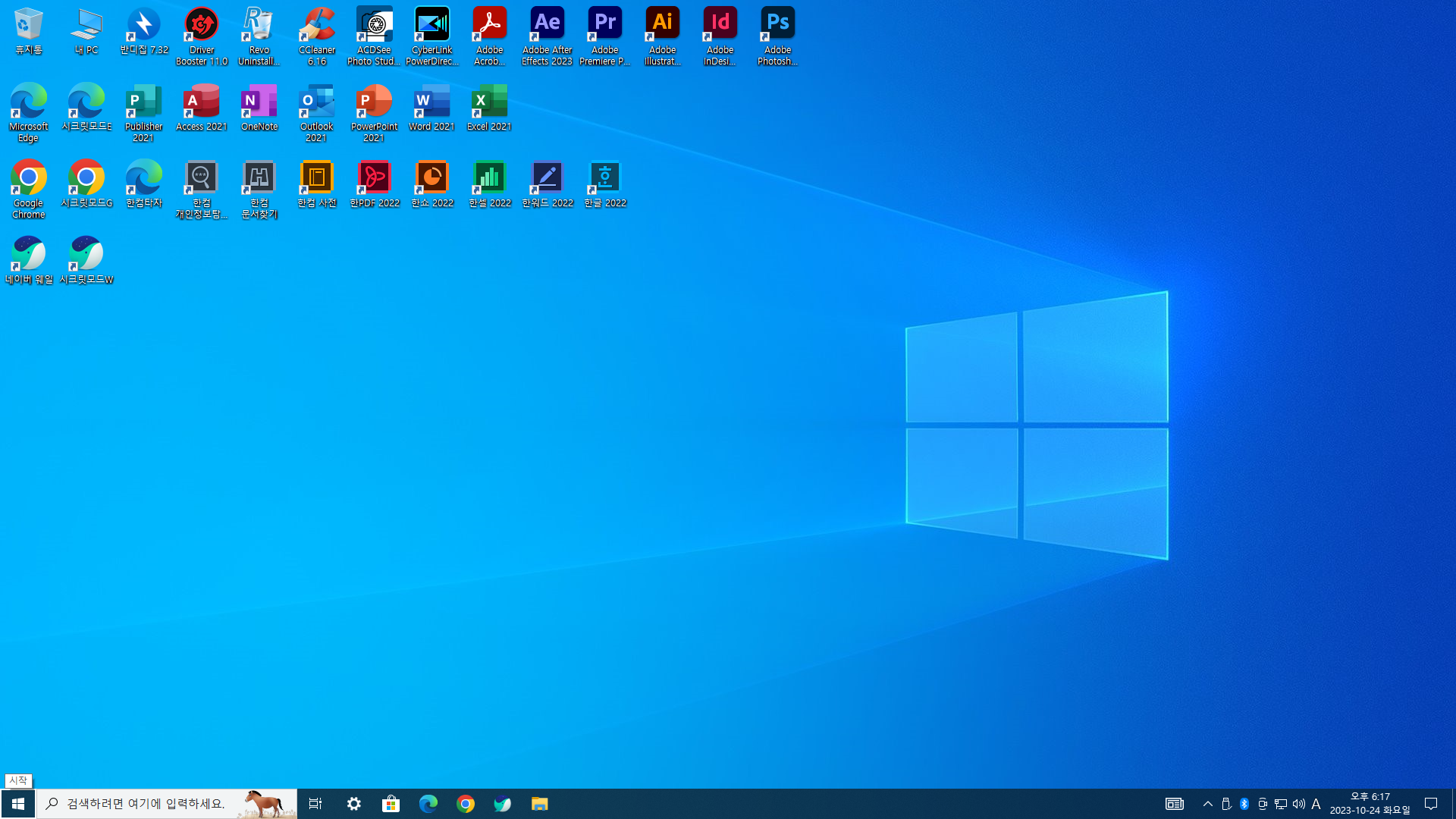Select the CCleaner 6.16 shortcut
Image resolution: width=1456 pixels, height=819 pixels.
tap(316, 36)
